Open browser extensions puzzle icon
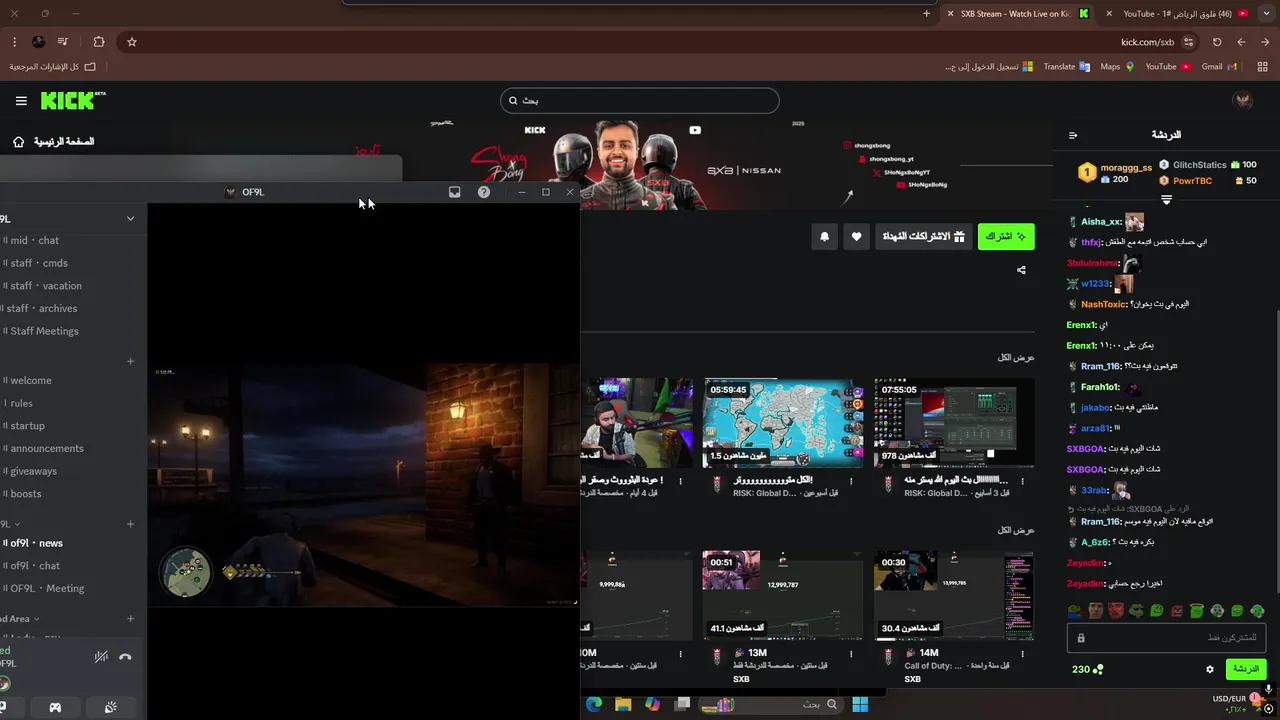 98,42
